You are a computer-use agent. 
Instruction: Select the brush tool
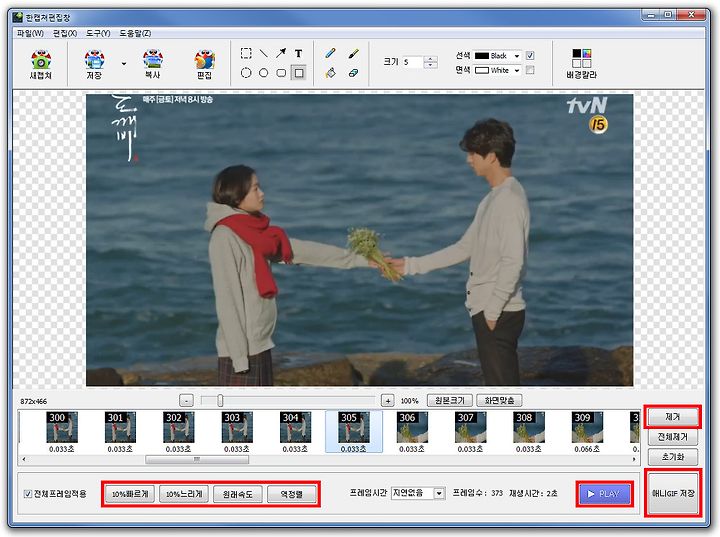(x=353, y=53)
